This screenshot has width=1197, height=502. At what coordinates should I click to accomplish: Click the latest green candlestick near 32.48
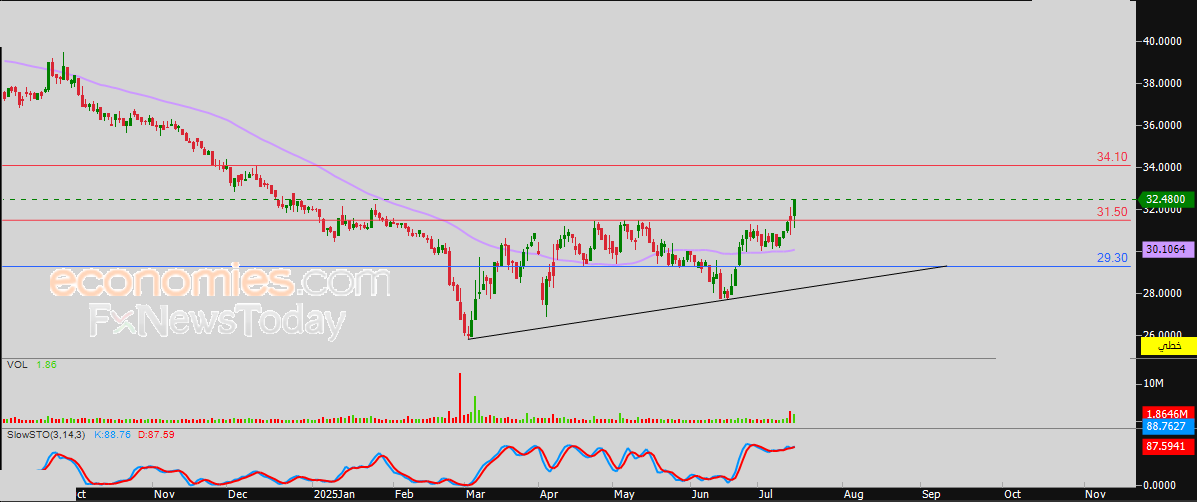795,208
